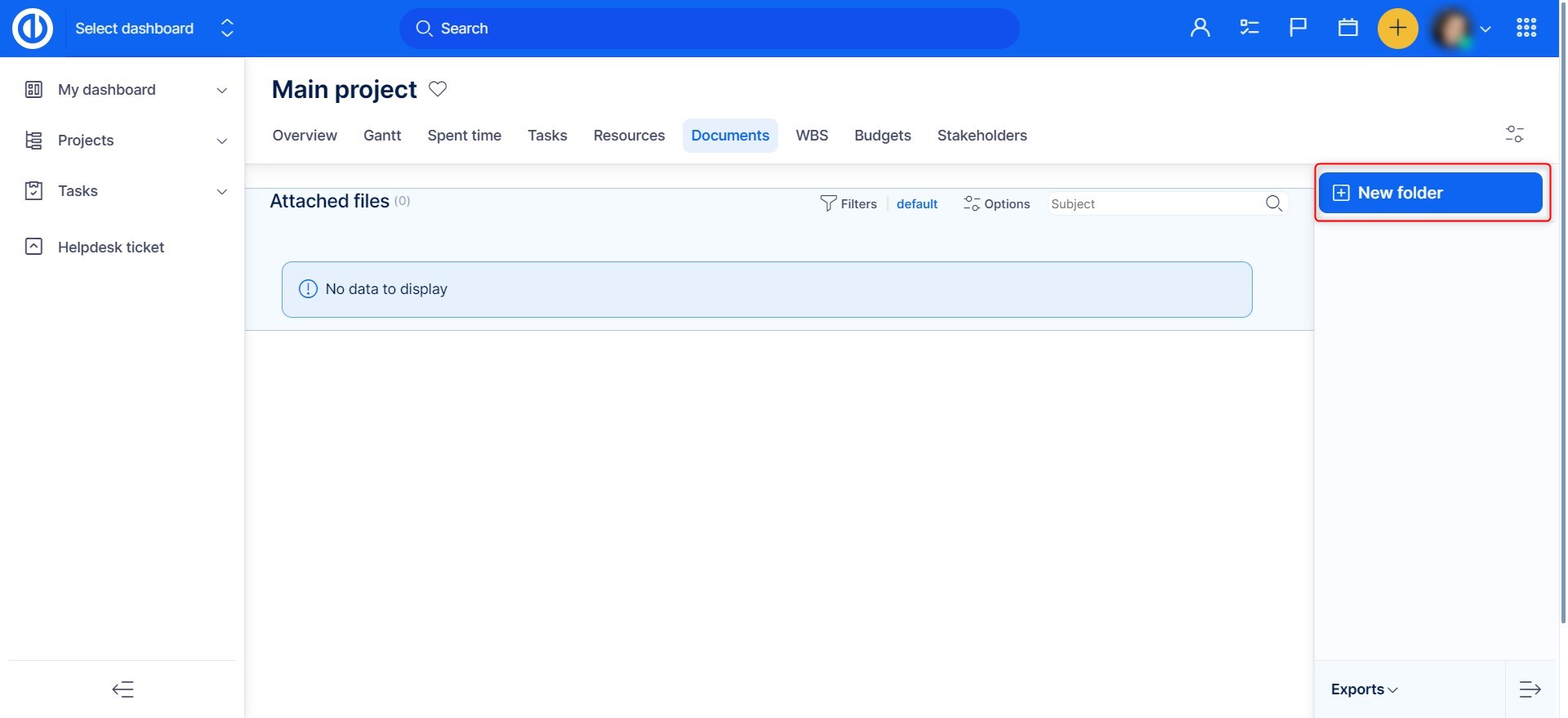Image resolution: width=1568 pixels, height=718 pixels.
Task: Switch to the Gantt tab
Action: [381, 136]
